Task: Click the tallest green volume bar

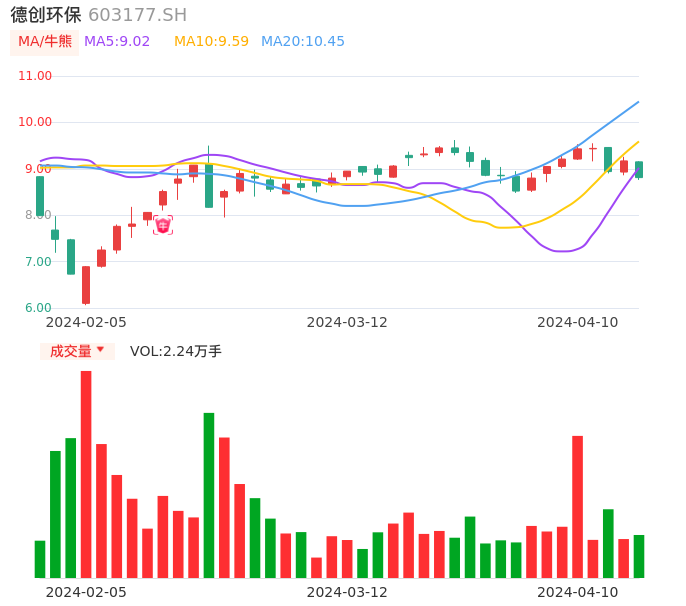Action: point(209,495)
